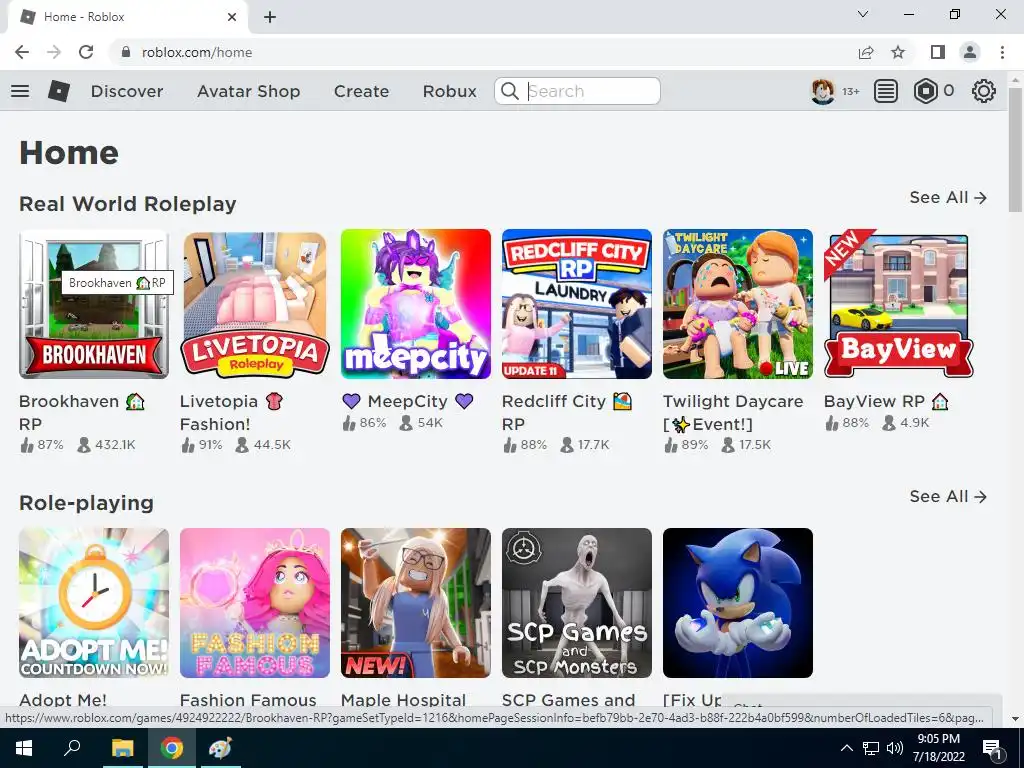Toggle the Chrome side panel

point(938,52)
